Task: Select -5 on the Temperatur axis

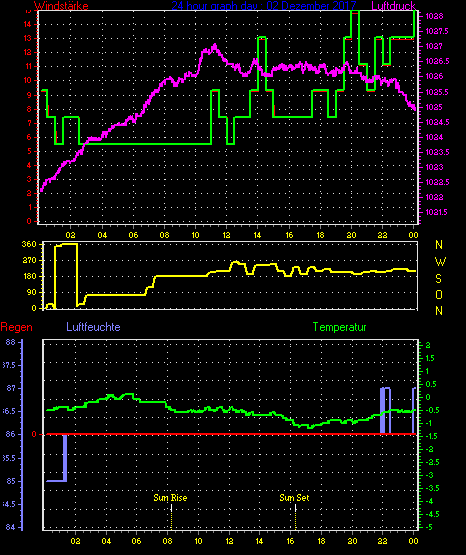Action: pyautogui.click(x=428, y=527)
